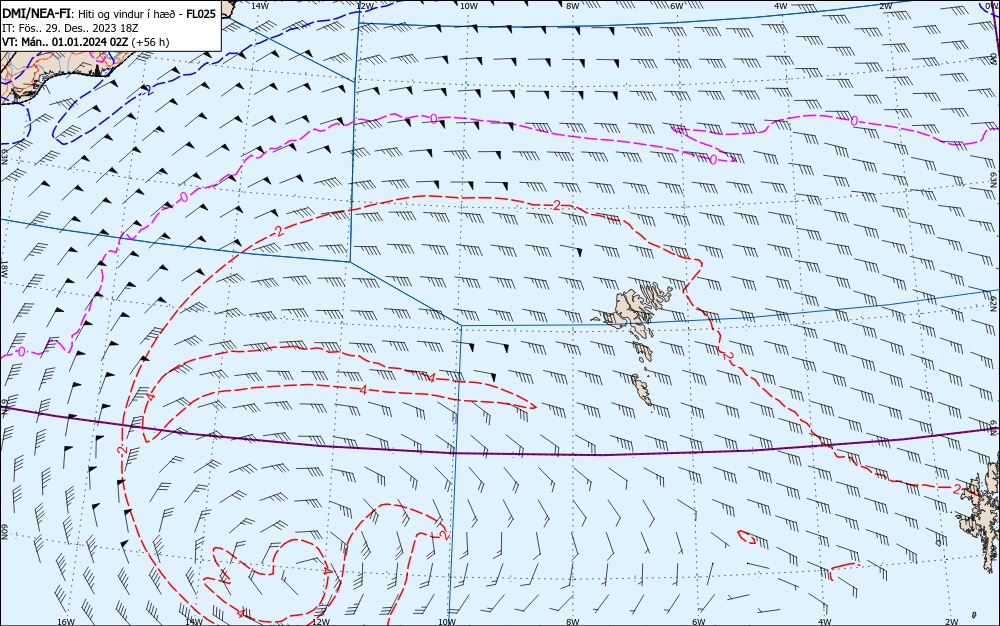Click the '2W' longitude label along the top edge

pyautogui.click(x=885, y=6)
